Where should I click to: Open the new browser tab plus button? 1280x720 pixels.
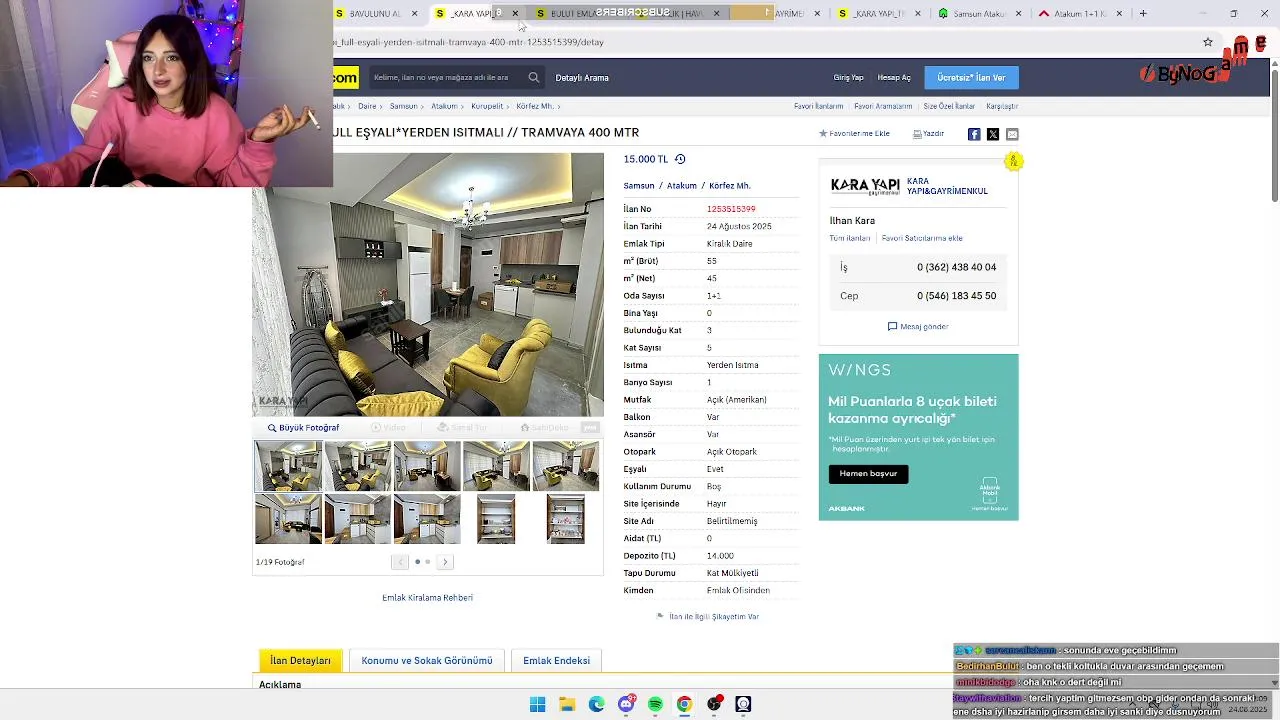pyautogui.click(x=1143, y=13)
